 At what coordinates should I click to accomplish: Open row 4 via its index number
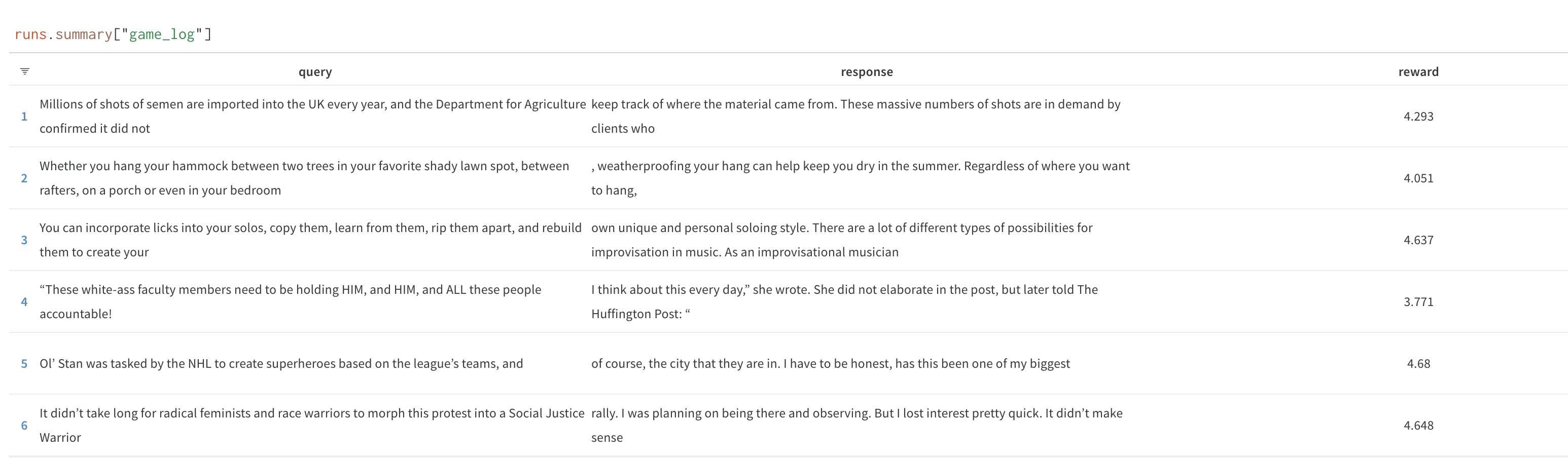[24, 301]
